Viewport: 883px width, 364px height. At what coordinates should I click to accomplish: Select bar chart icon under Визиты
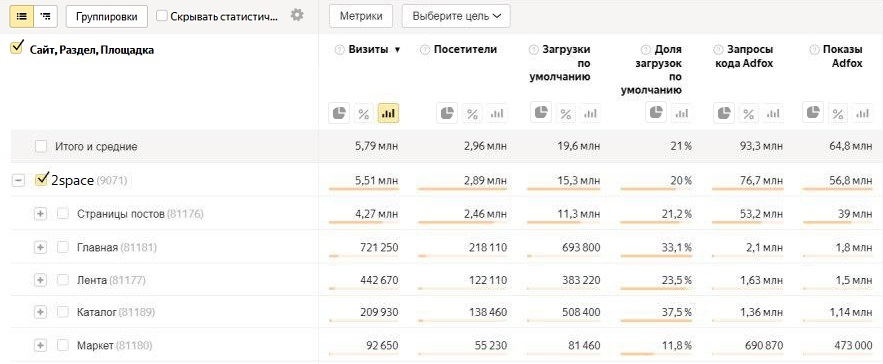point(388,114)
